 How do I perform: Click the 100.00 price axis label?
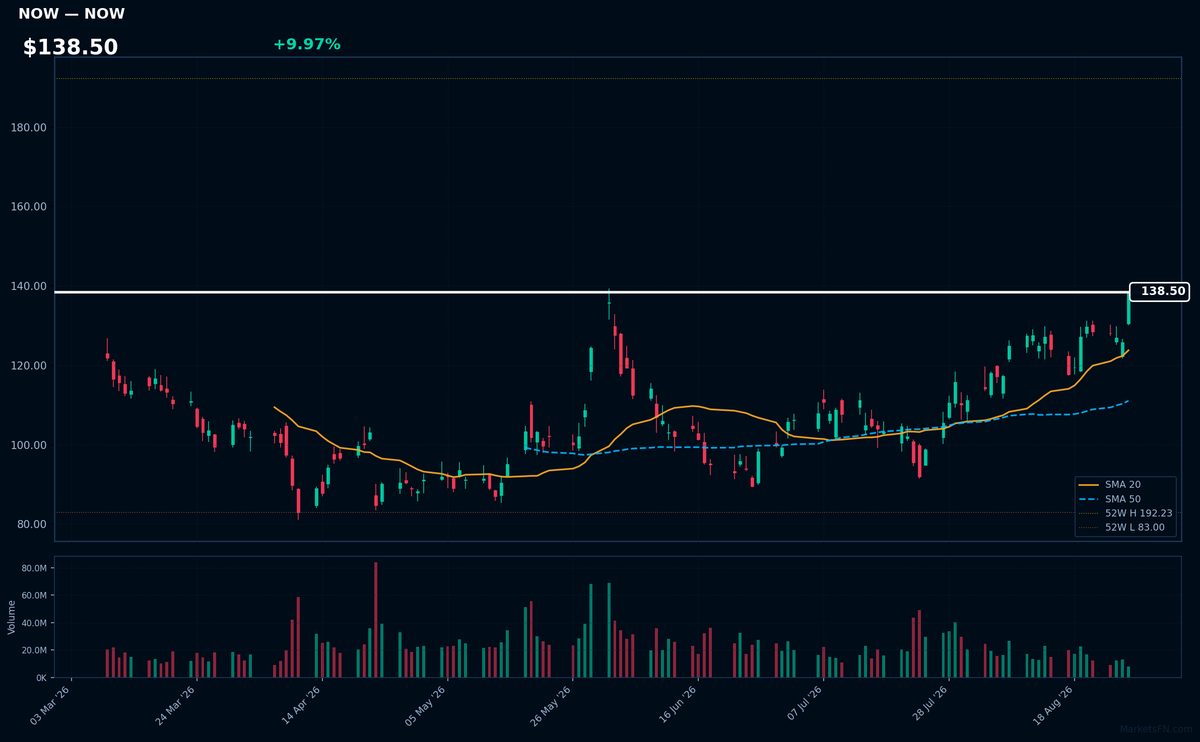pos(29,445)
